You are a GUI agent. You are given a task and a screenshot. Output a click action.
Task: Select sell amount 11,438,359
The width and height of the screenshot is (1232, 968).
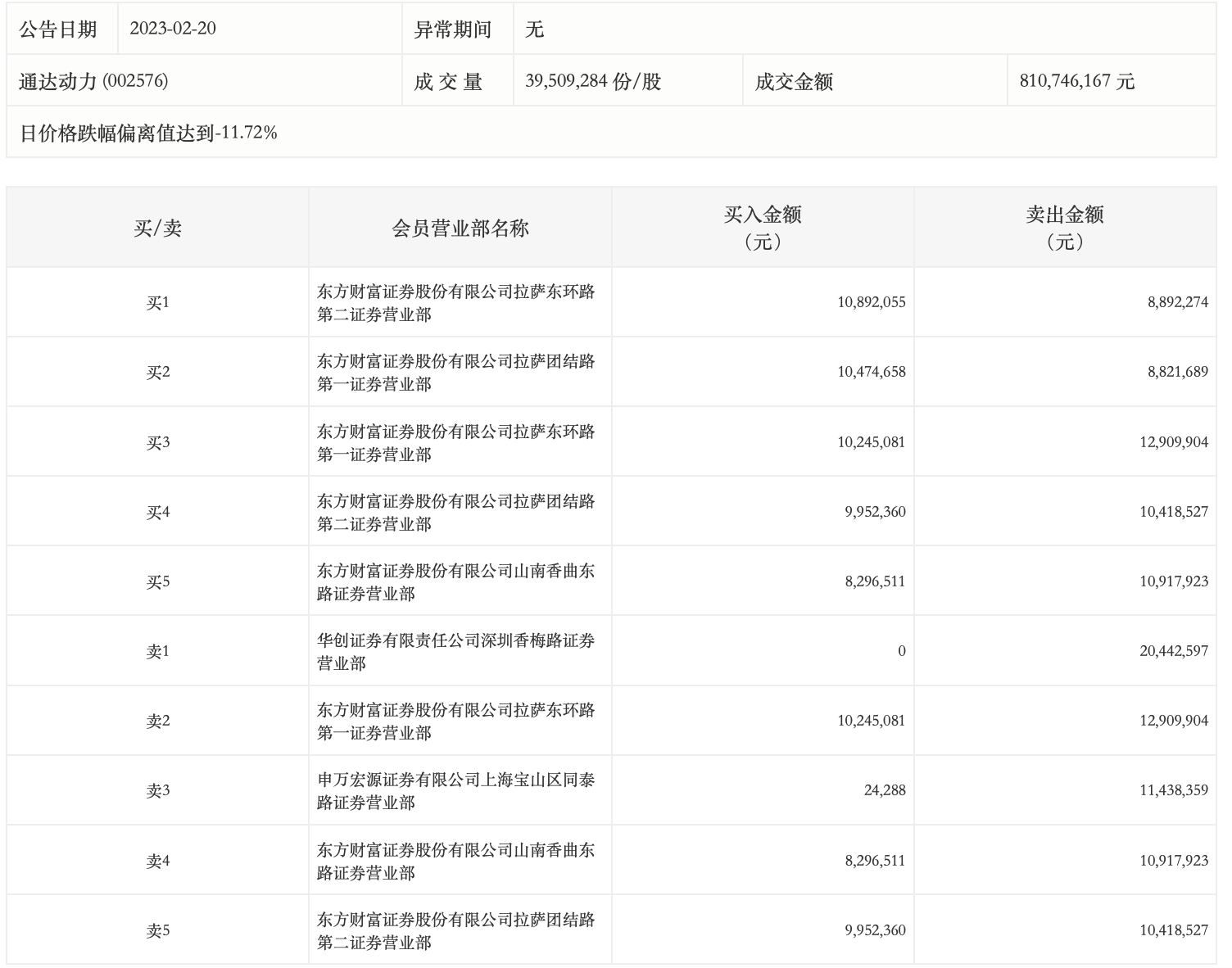tap(1174, 790)
